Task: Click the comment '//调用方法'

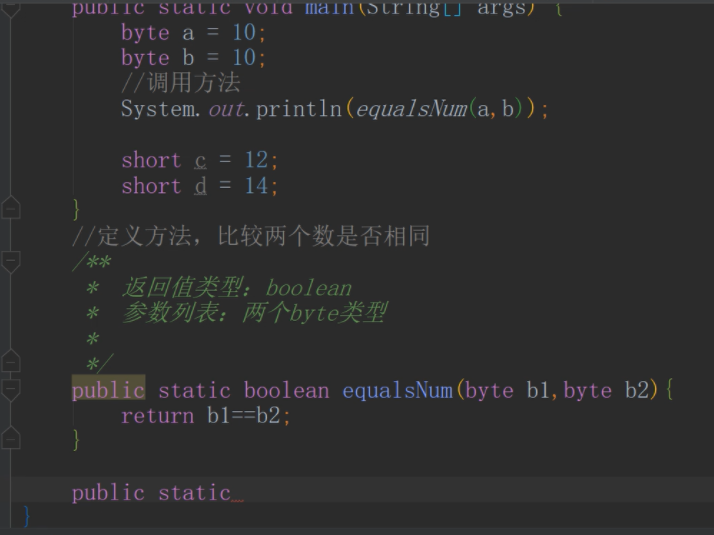Action: click(181, 83)
